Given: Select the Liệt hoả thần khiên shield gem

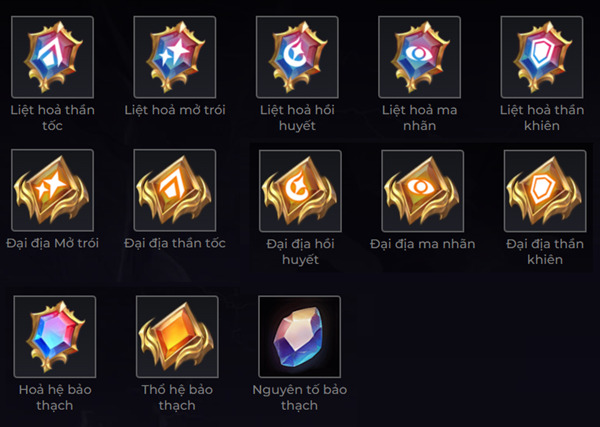Looking at the screenshot, I should tap(543, 56).
